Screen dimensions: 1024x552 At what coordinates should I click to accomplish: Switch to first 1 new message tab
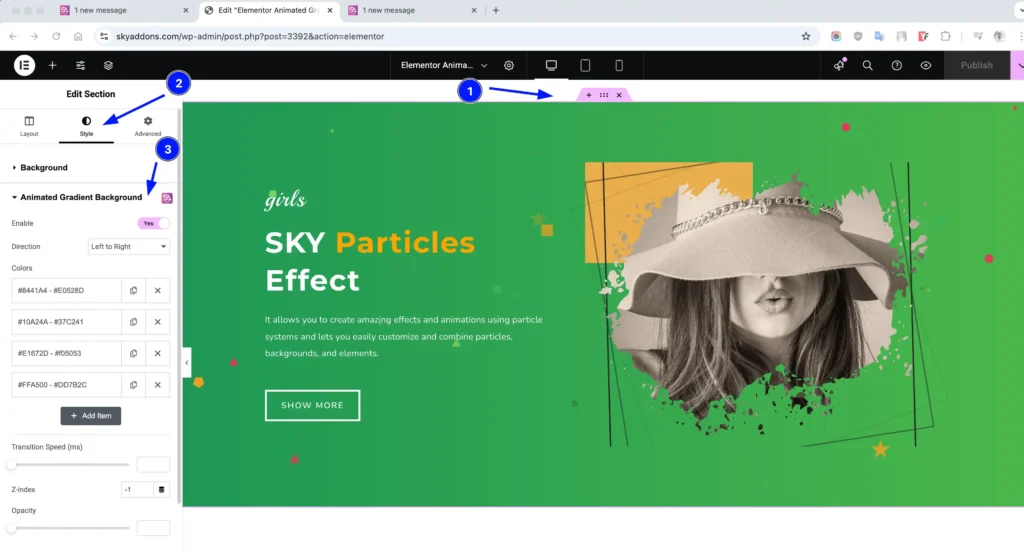(x=124, y=10)
